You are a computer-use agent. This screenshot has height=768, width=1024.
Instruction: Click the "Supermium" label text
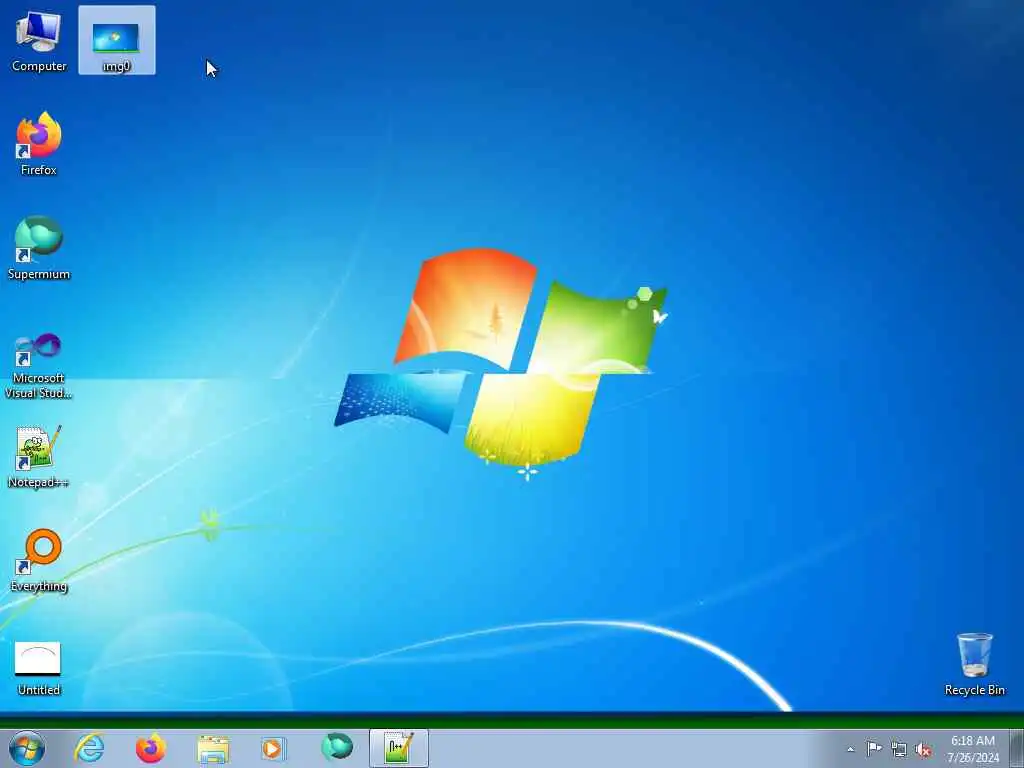39,274
